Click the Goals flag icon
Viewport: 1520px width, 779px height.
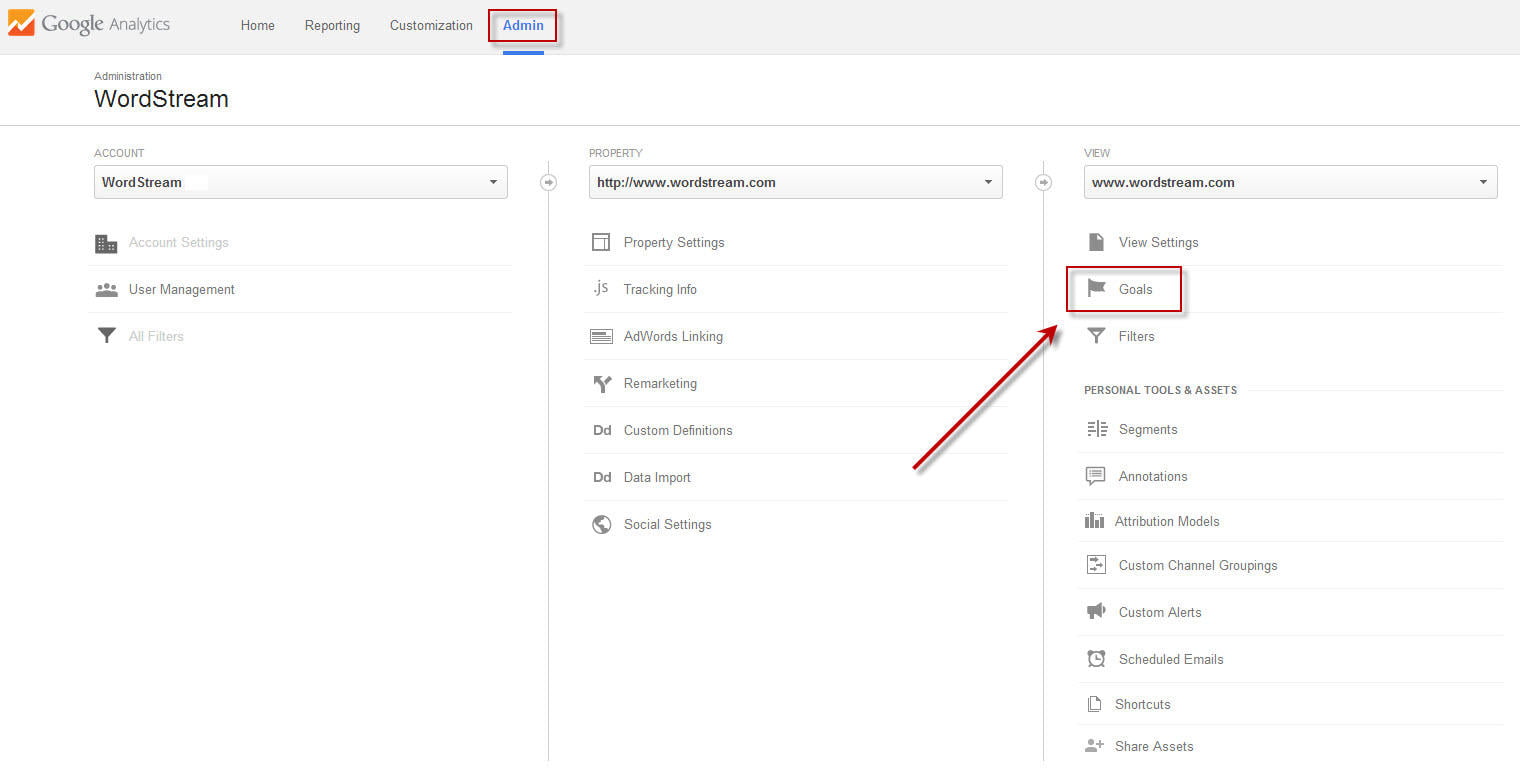coord(1097,289)
